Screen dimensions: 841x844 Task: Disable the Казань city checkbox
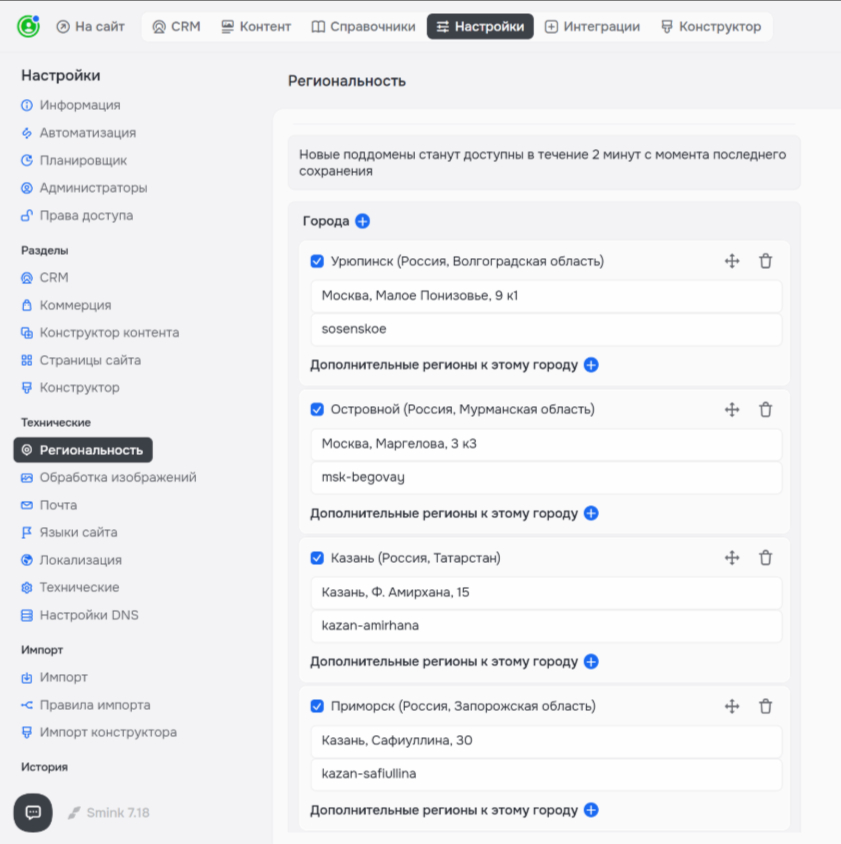pyautogui.click(x=317, y=558)
